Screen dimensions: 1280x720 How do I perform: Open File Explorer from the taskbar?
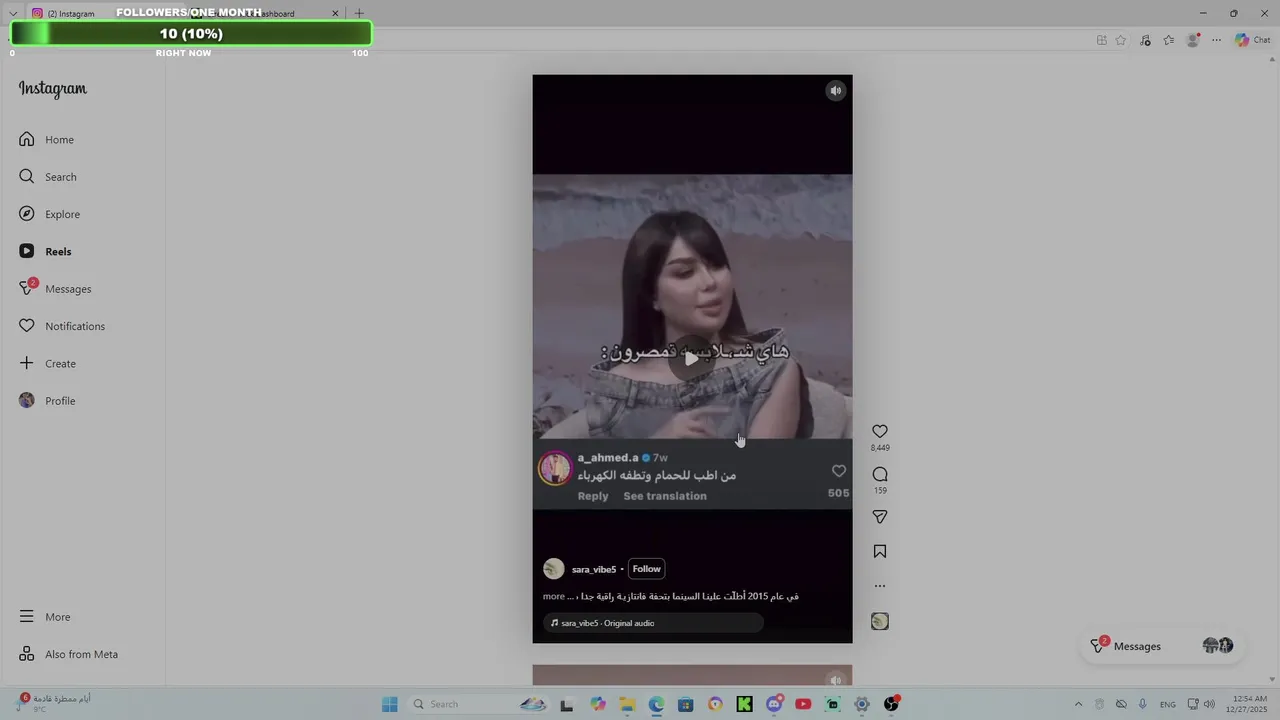pos(627,704)
